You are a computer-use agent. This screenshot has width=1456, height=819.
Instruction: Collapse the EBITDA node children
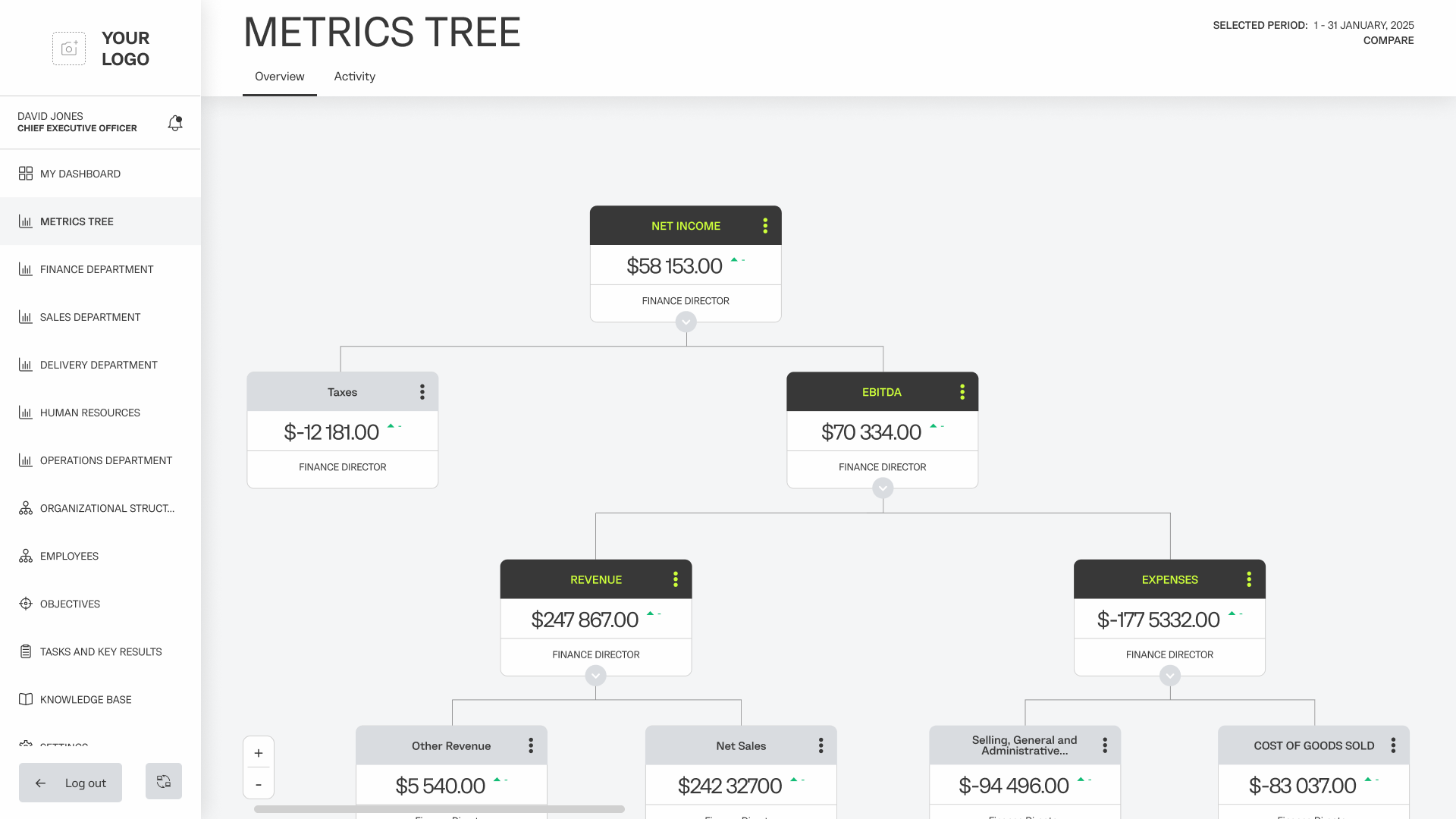click(x=883, y=488)
